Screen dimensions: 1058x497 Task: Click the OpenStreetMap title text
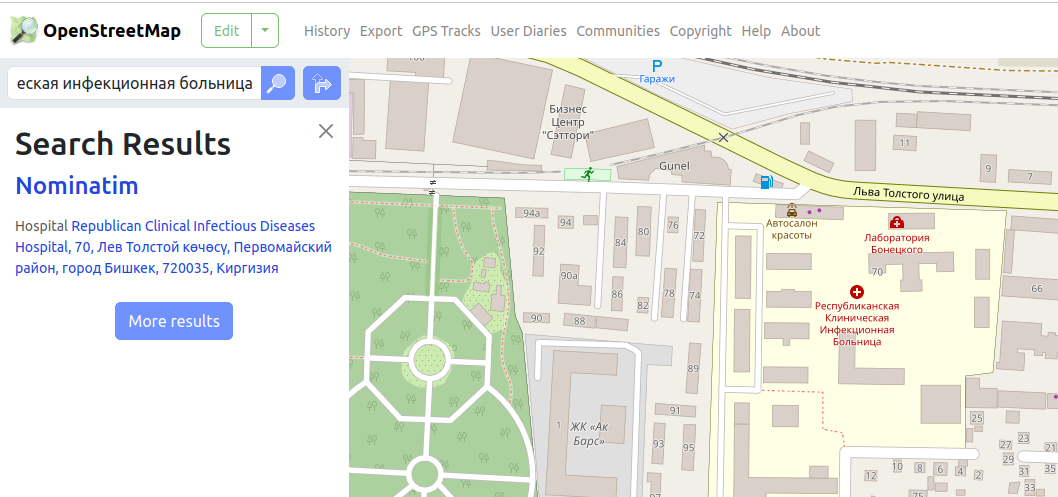point(112,31)
